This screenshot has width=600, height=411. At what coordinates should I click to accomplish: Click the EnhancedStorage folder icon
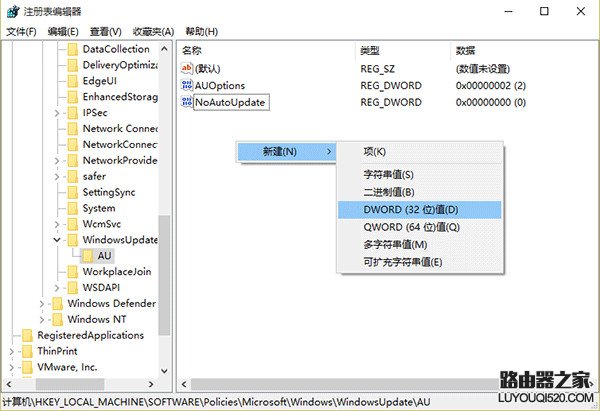click(x=72, y=97)
